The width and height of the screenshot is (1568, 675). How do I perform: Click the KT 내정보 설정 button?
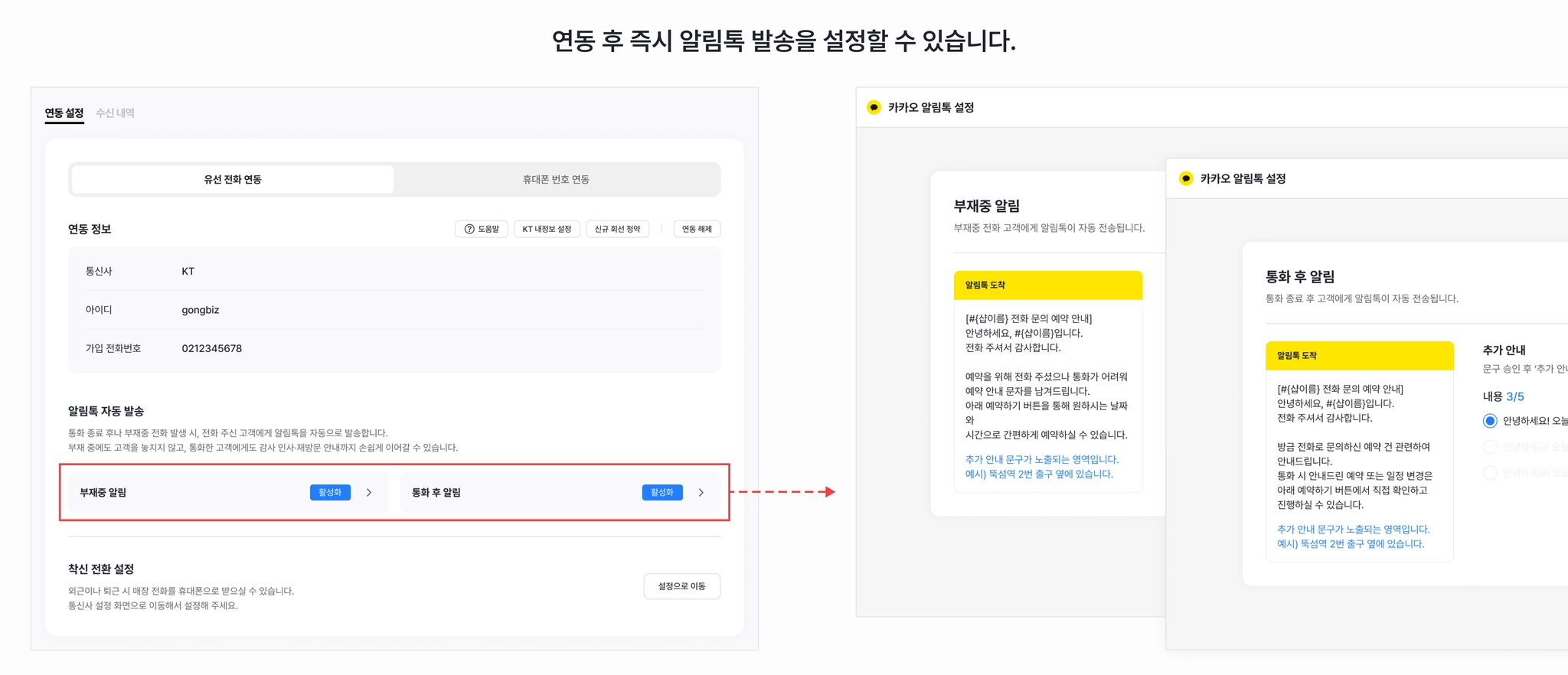click(x=547, y=229)
